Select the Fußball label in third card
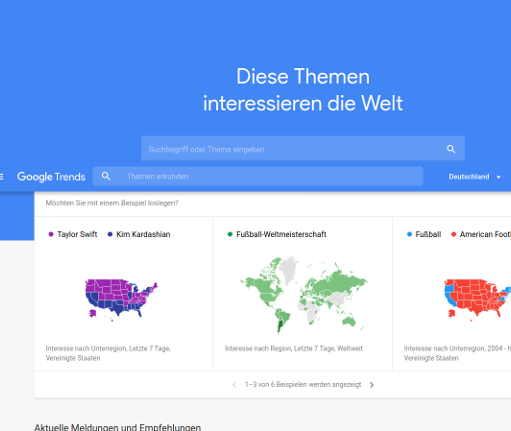The width and height of the screenshot is (511, 431). [x=428, y=234]
